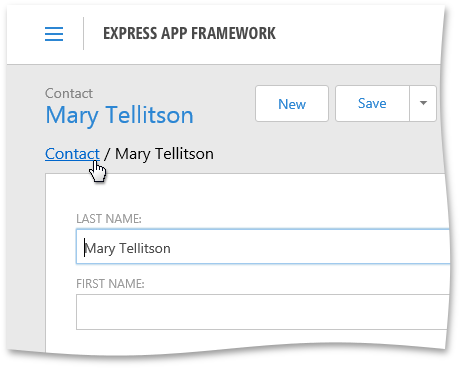This screenshot has width=464, height=371.
Task: Click Mary Tellitson in the breadcrumb
Action: (164, 154)
